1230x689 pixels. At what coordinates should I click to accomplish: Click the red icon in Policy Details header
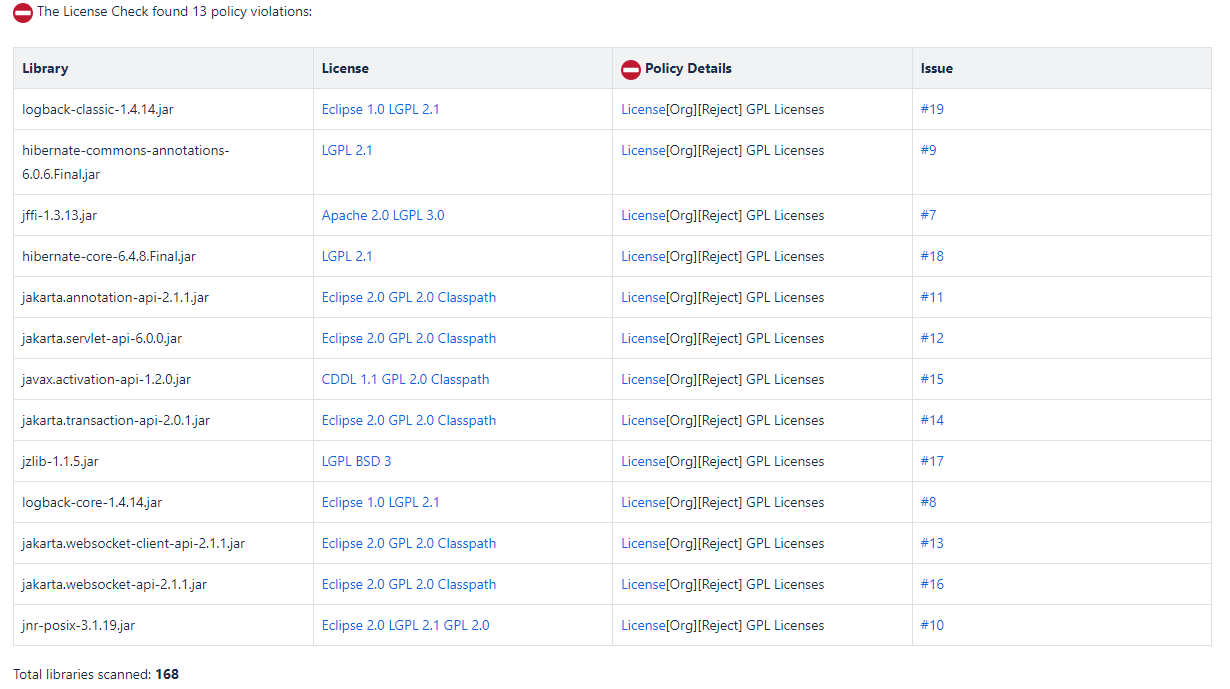pos(630,69)
